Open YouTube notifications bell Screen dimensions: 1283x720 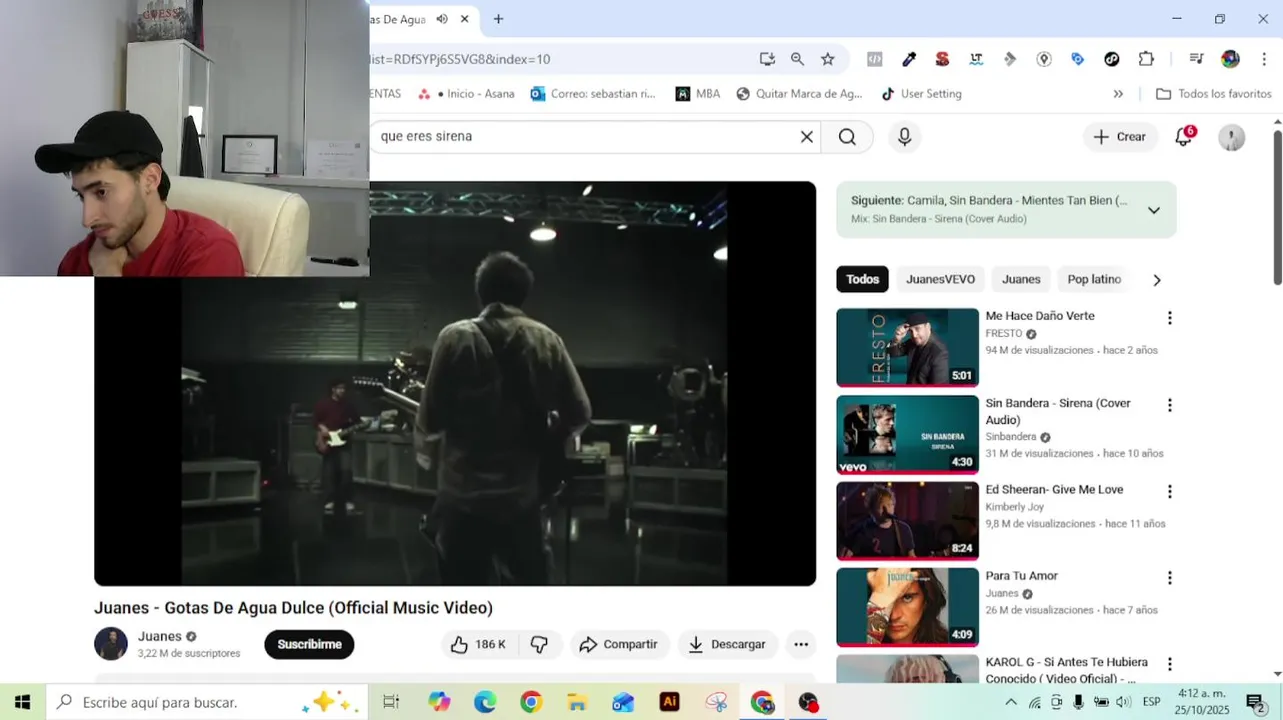[1184, 137]
